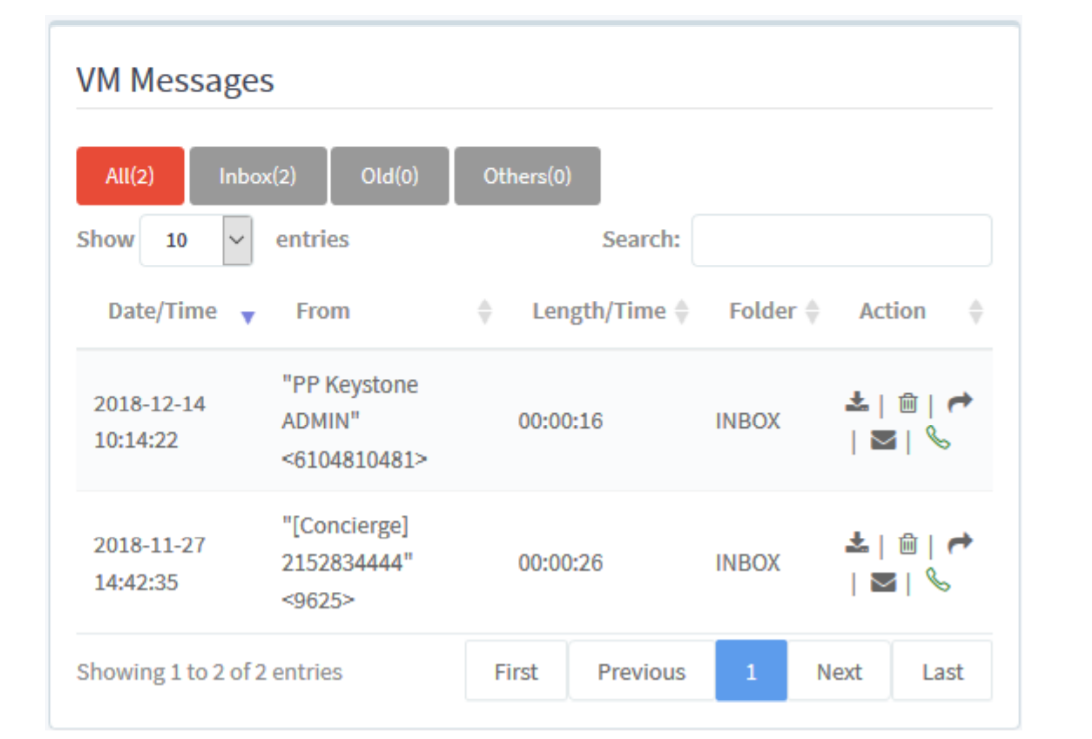The width and height of the screenshot is (1092, 739).
Task: Email the PP Keystone ADMIN voicemail
Action: click(x=883, y=440)
